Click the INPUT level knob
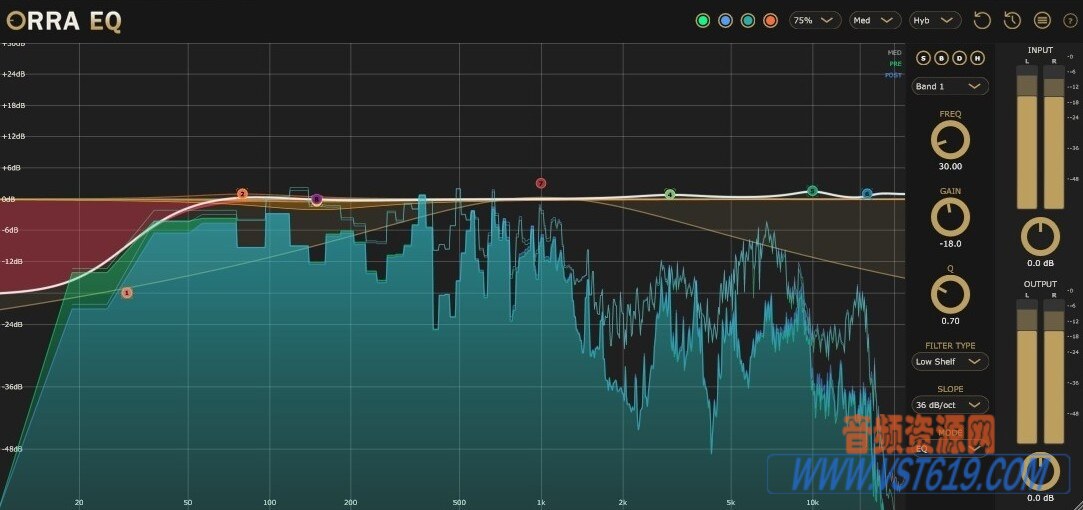This screenshot has height=510, width=1083. coord(1040,237)
